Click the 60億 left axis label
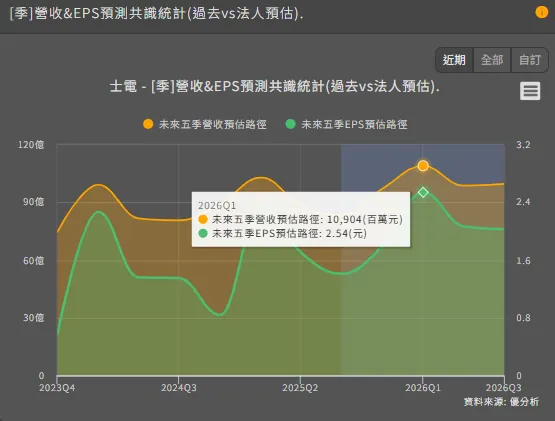555x421 pixels. (34, 261)
